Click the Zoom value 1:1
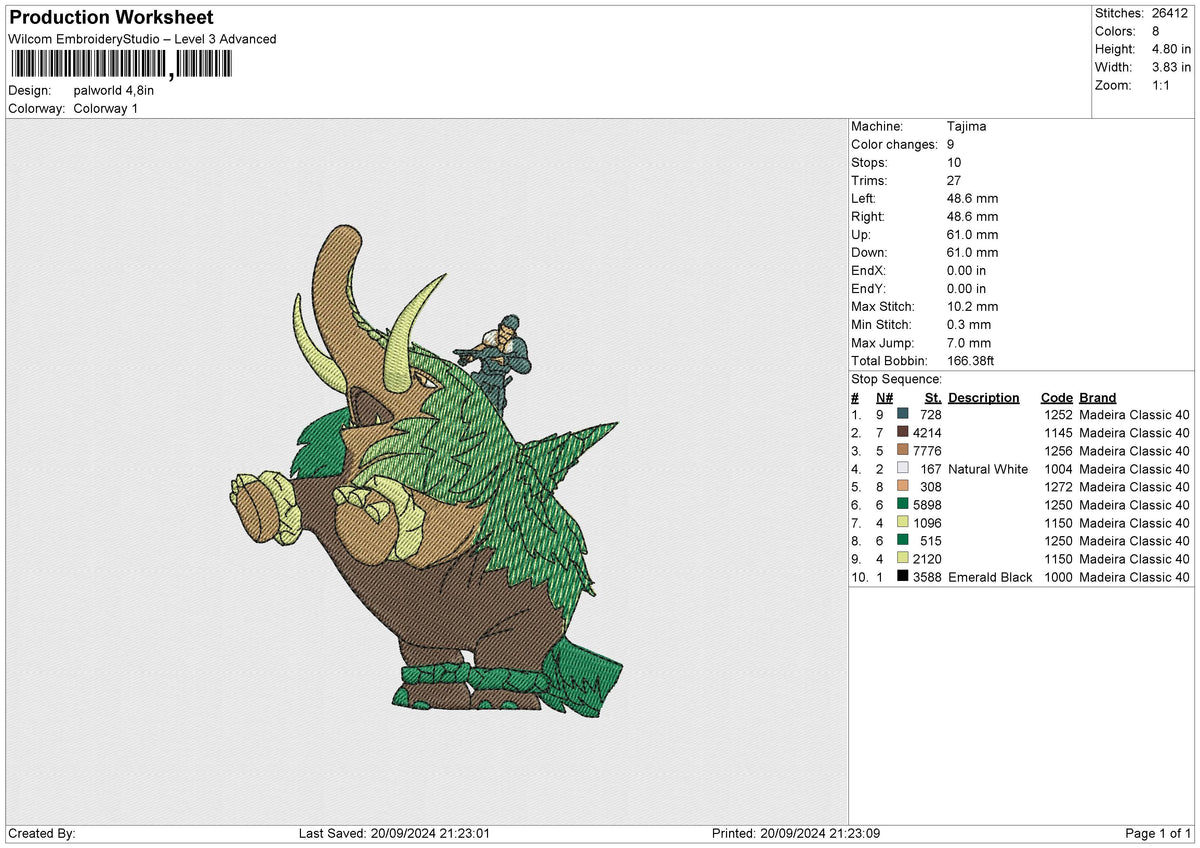Screen dimensions: 1200x848 (x=1162, y=85)
